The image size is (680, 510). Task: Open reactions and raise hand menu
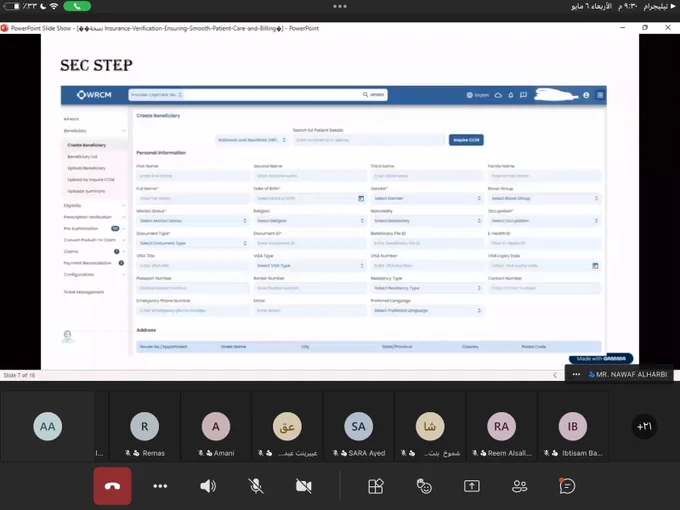click(x=424, y=486)
